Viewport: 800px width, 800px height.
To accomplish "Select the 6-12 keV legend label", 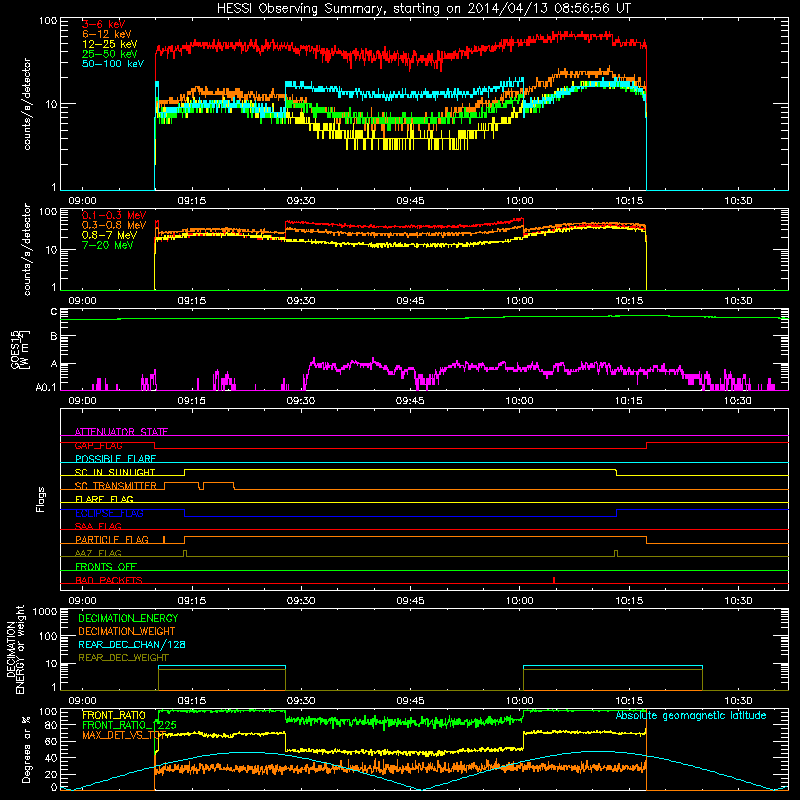I will tap(107, 34).
